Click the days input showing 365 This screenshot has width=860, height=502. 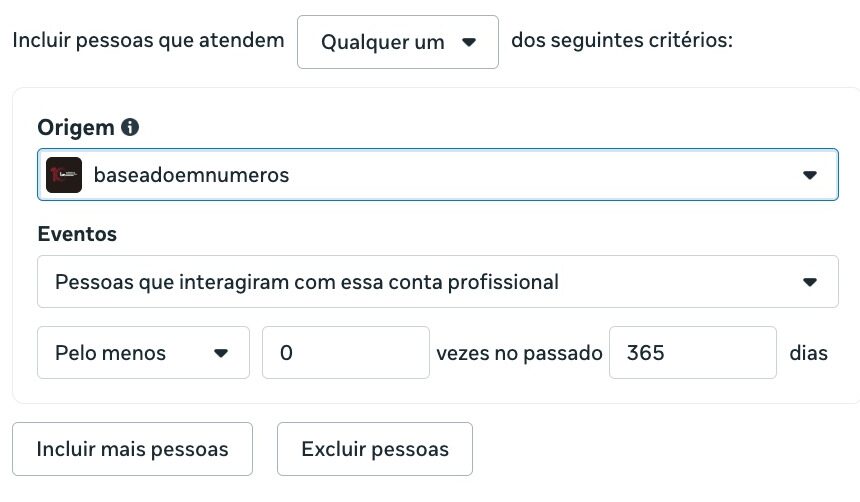692,353
